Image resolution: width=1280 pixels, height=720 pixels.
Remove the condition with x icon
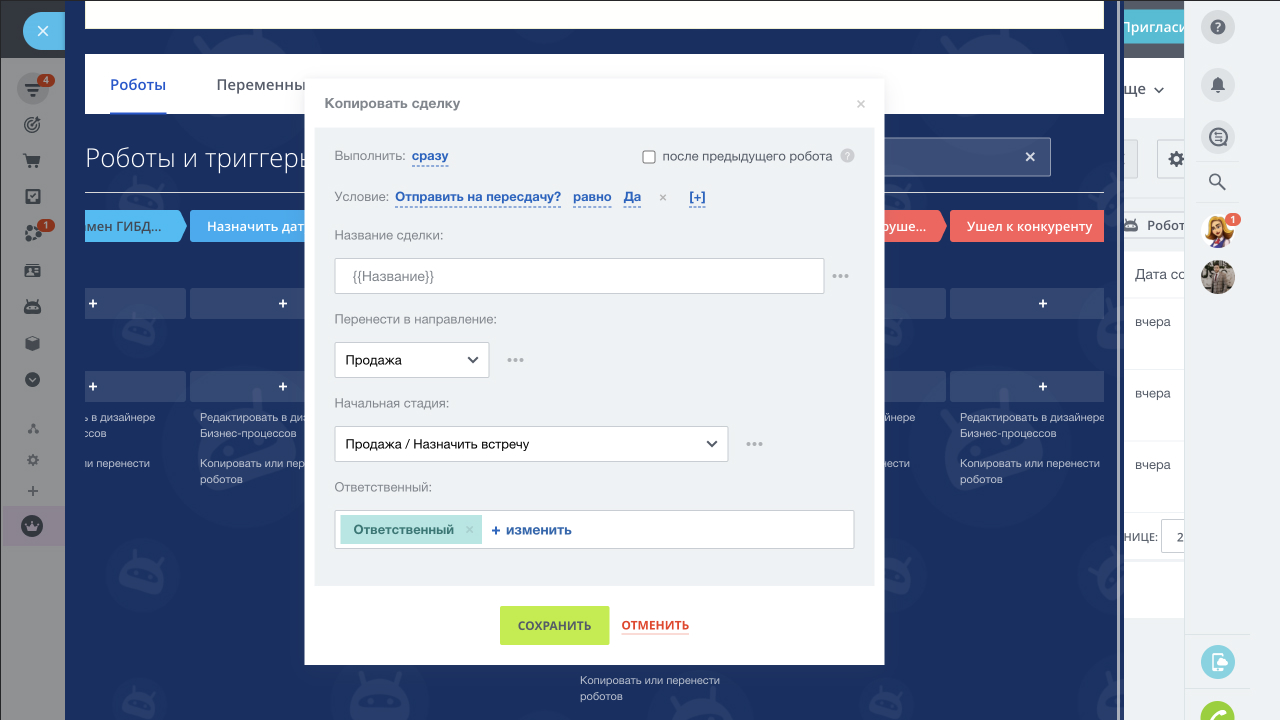click(x=662, y=198)
